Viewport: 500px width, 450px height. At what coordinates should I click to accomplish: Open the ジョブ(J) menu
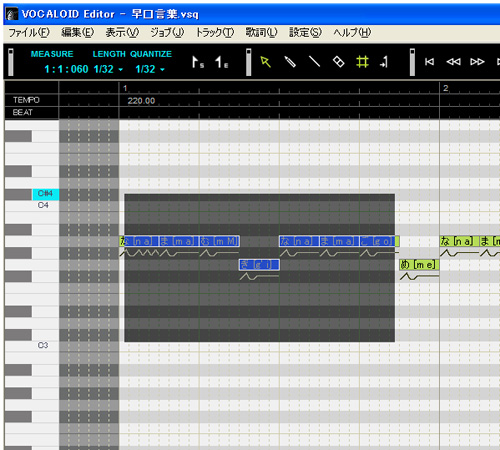(x=167, y=33)
